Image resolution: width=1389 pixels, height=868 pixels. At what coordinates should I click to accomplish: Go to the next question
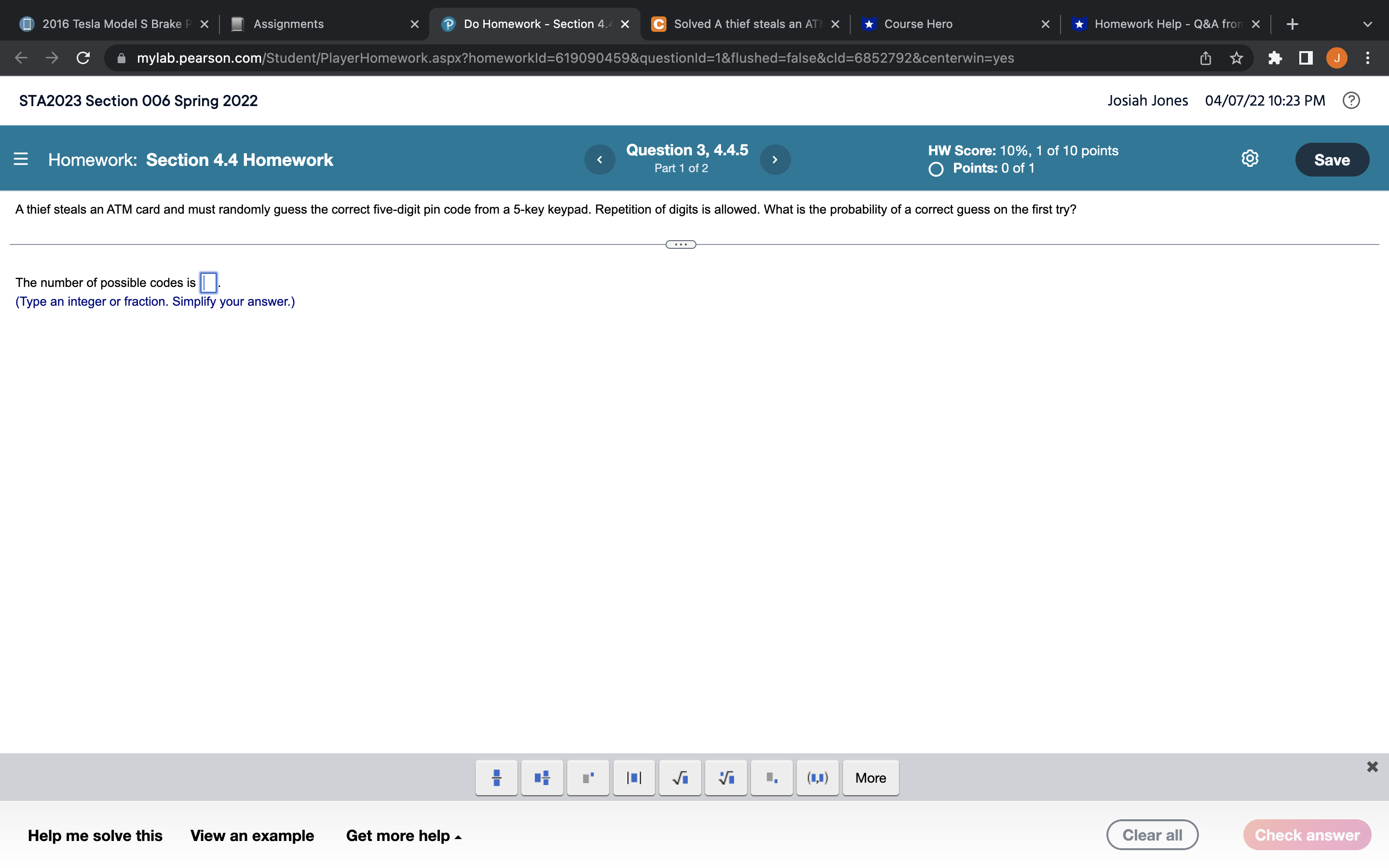(x=775, y=160)
